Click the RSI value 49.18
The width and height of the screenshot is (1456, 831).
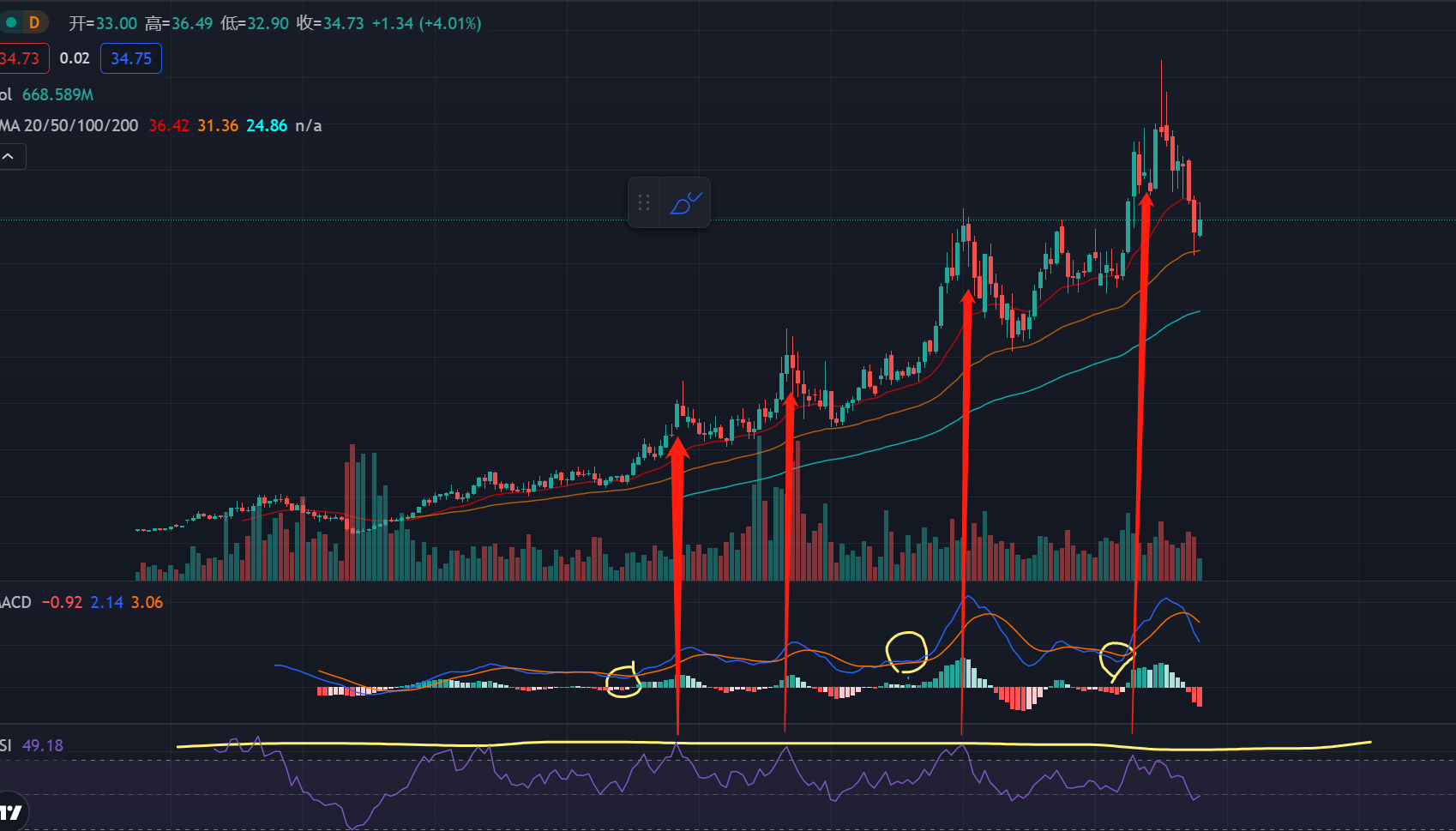[x=43, y=745]
